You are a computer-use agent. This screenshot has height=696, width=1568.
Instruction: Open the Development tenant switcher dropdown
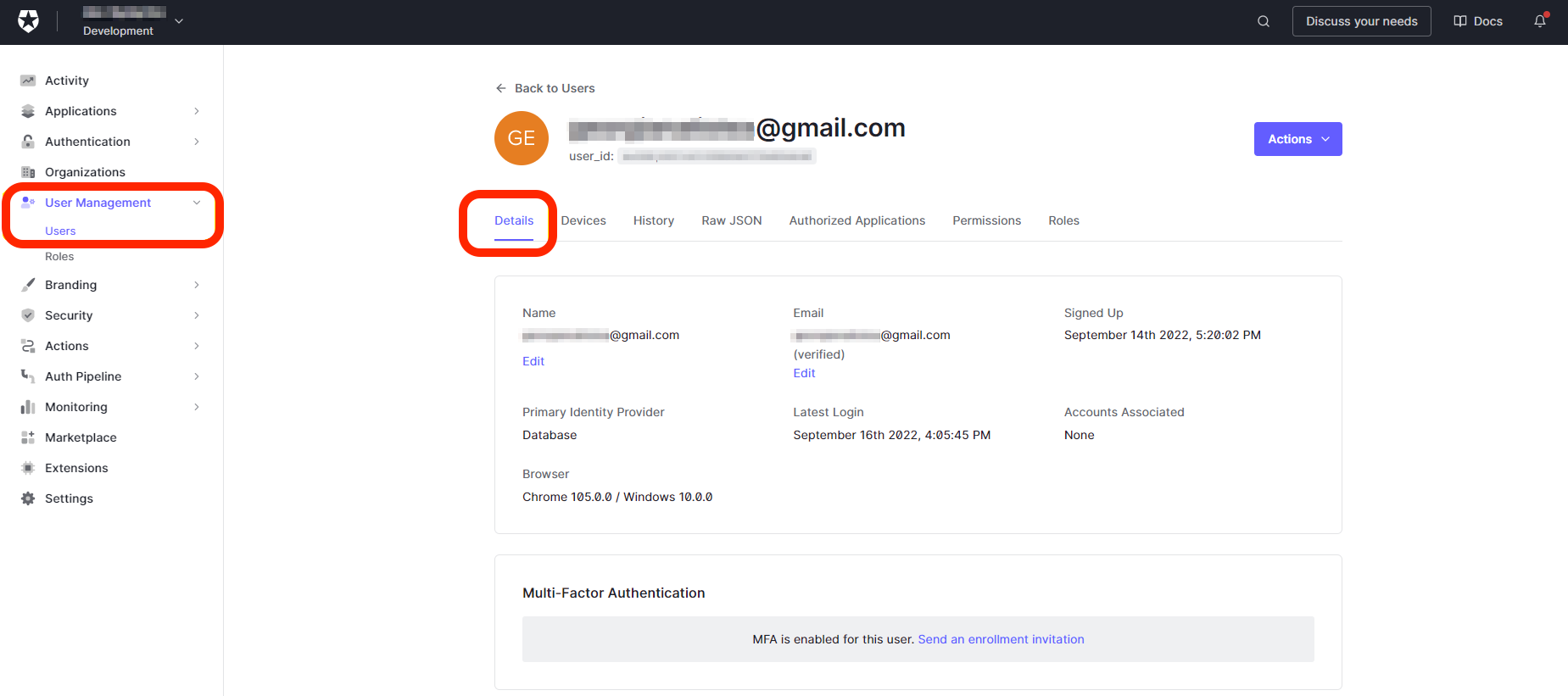[x=178, y=21]
